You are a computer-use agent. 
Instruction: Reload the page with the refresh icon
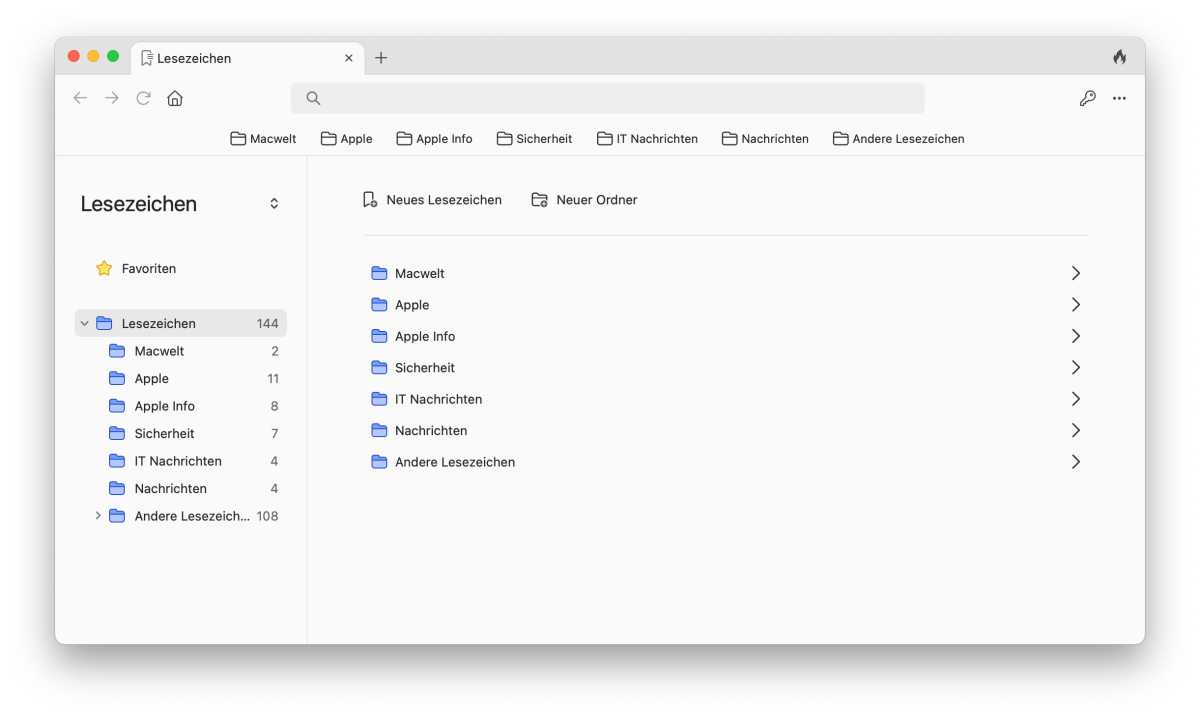[143, 98]
